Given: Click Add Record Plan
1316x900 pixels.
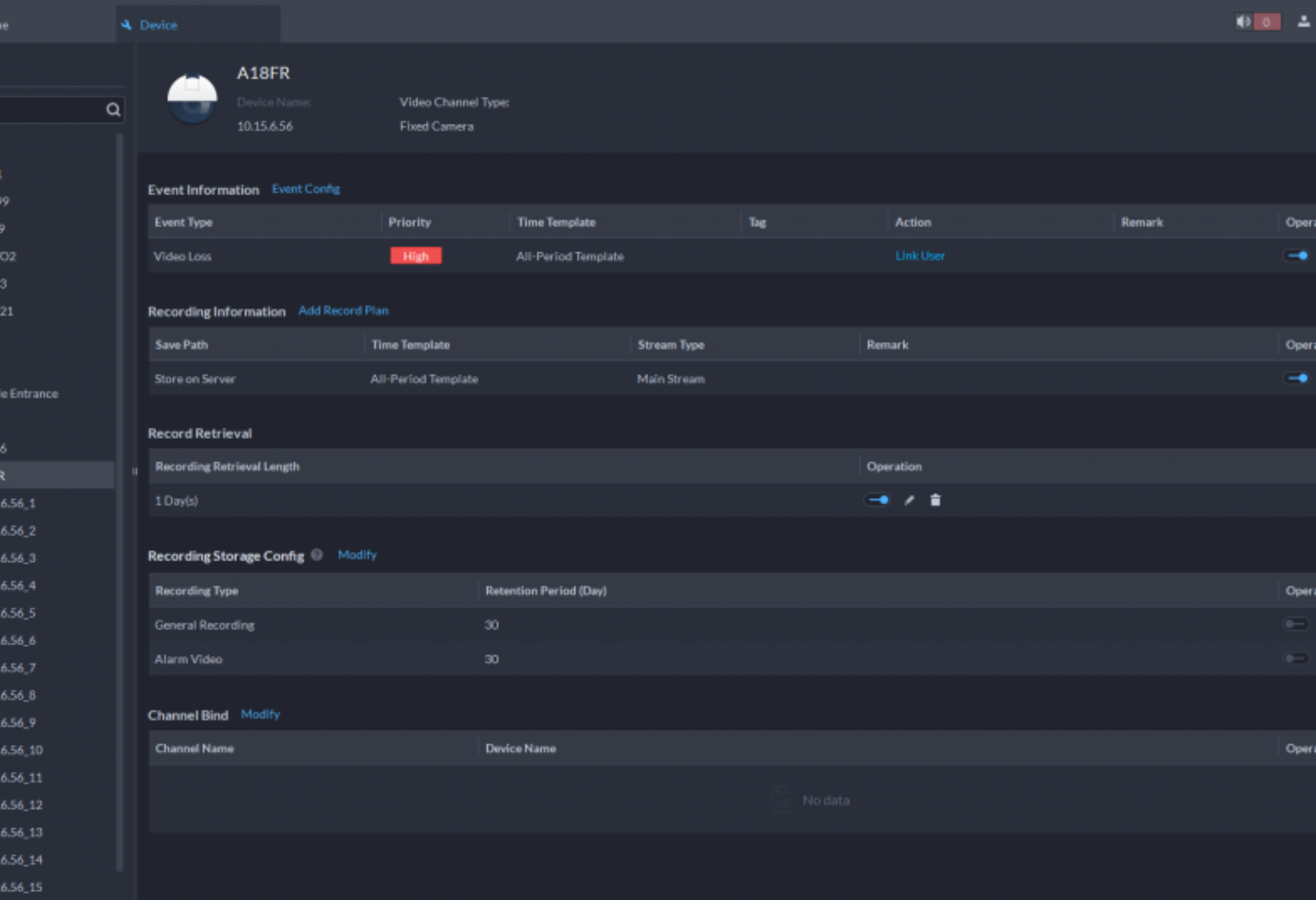Looking at the screenshot, I should (342, 310).
